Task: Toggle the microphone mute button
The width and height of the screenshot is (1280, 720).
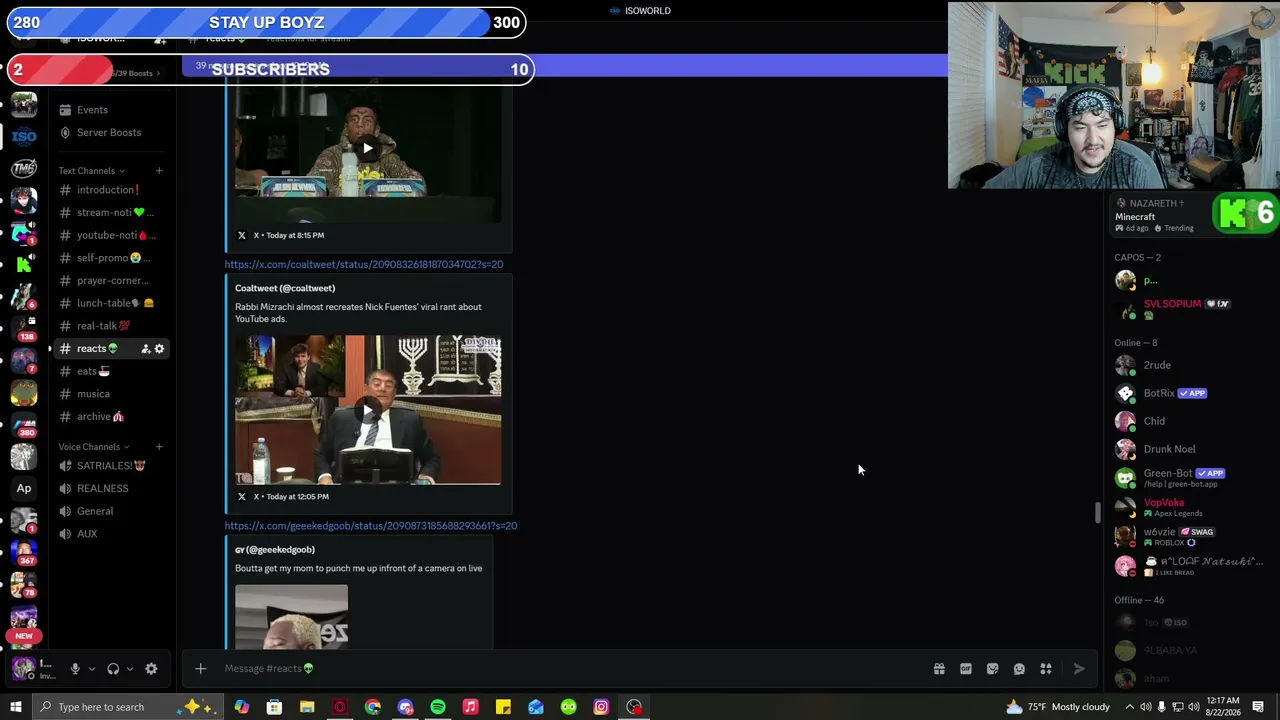Action: pyautogui.click(x=74, y=669)
